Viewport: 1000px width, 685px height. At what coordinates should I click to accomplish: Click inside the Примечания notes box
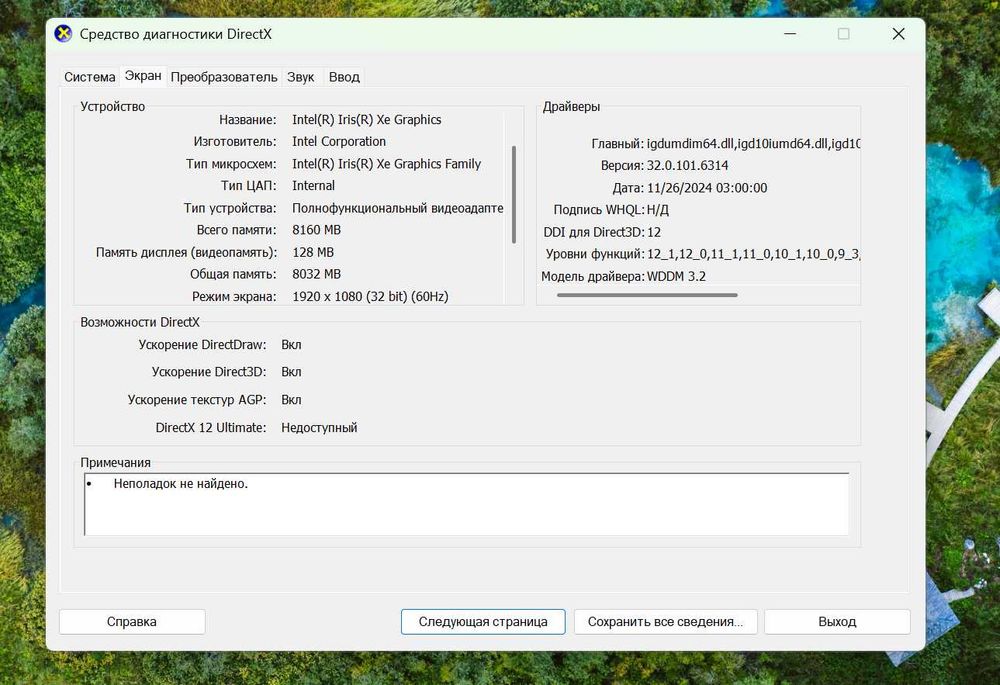[x=466, y=504]
